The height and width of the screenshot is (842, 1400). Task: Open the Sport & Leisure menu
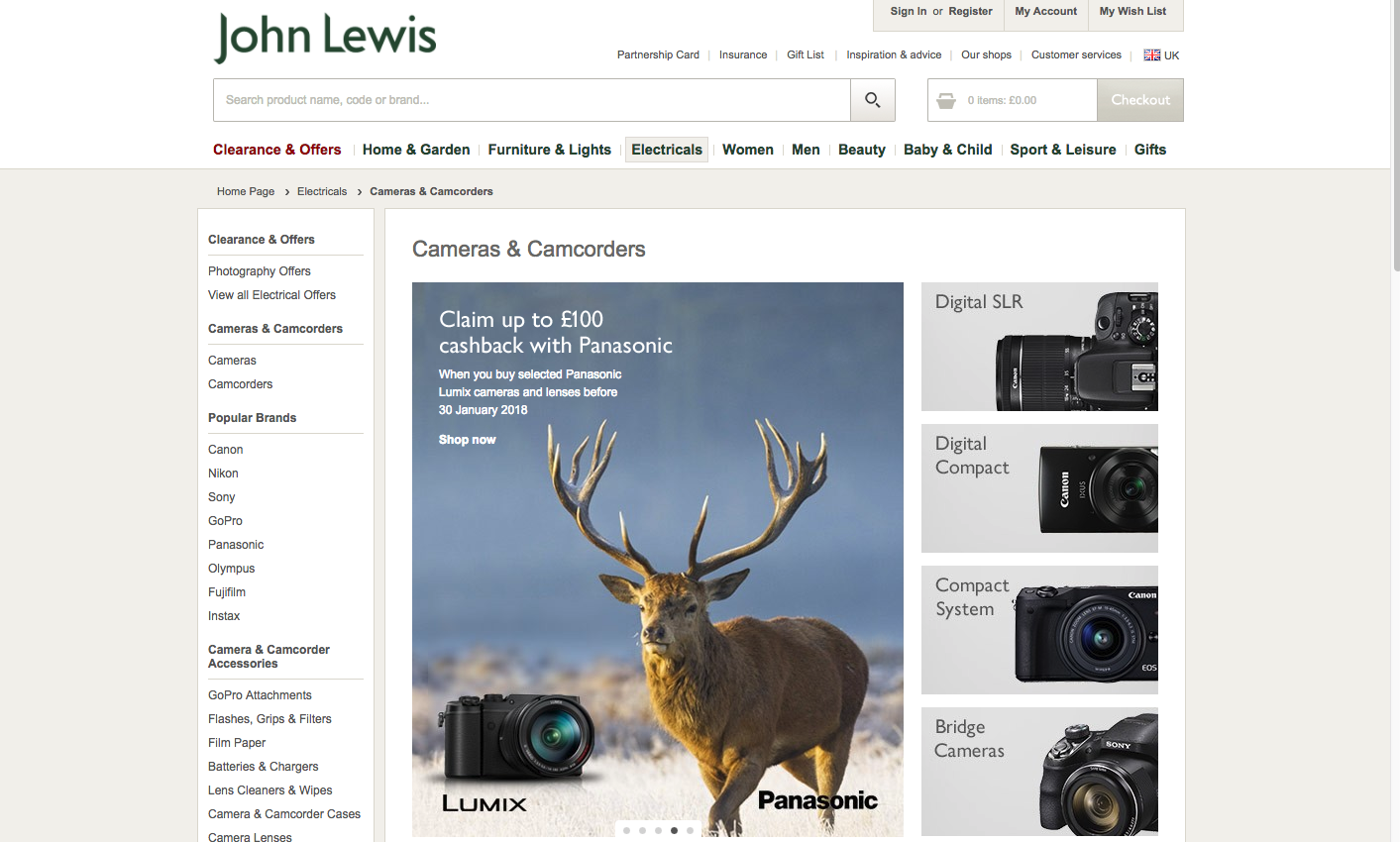click(1063, 150)
